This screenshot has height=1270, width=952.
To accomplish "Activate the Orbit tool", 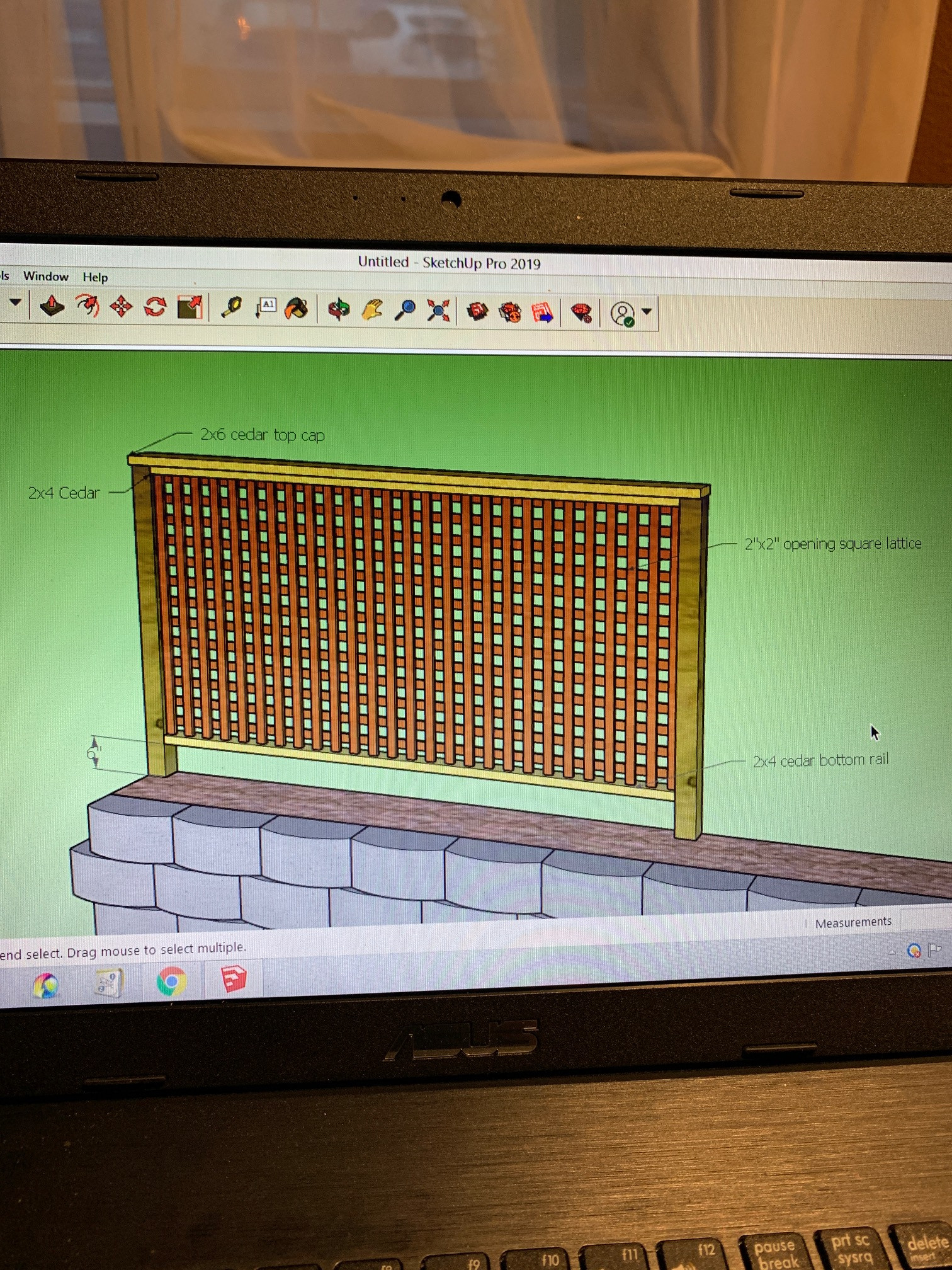I will pos(339,309).
